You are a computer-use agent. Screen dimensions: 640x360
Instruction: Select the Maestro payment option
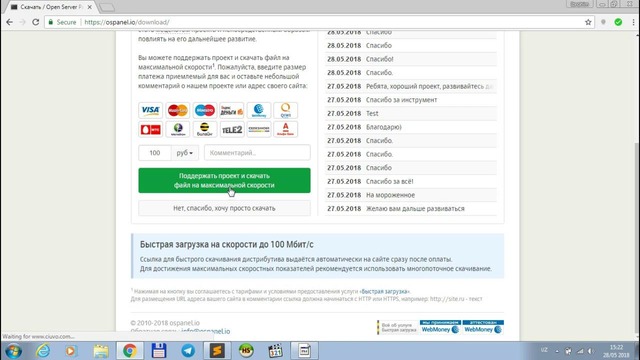tap(204, 110)
